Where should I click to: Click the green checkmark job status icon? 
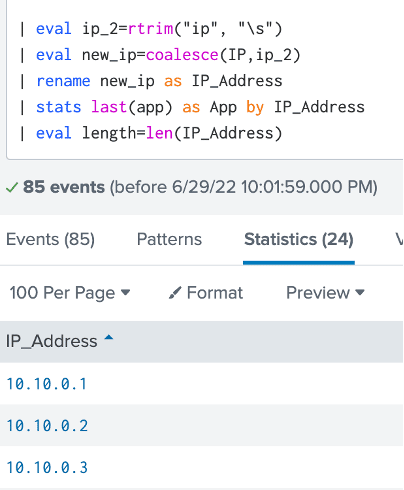[12, 188]
